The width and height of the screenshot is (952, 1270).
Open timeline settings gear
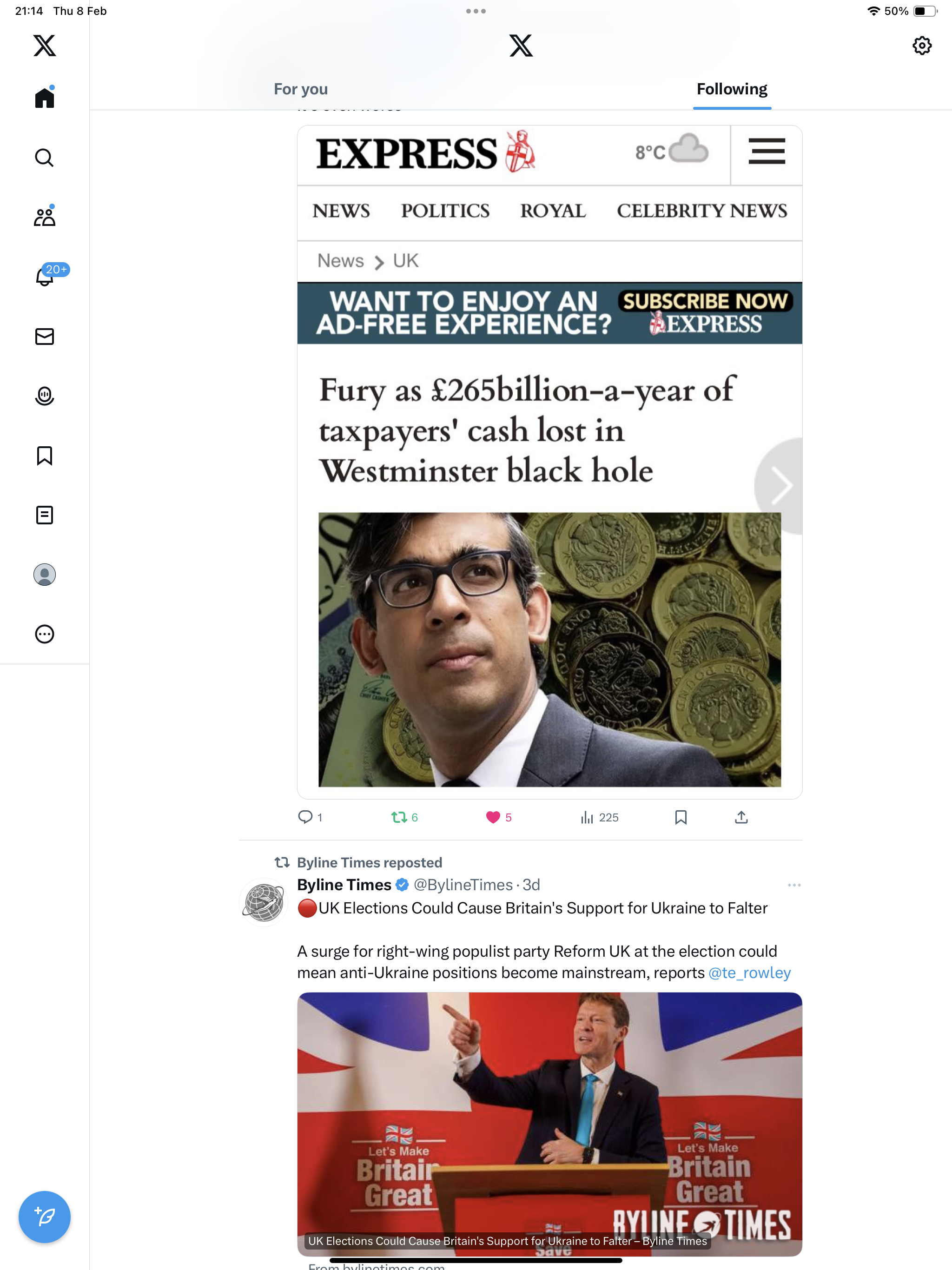922,46
